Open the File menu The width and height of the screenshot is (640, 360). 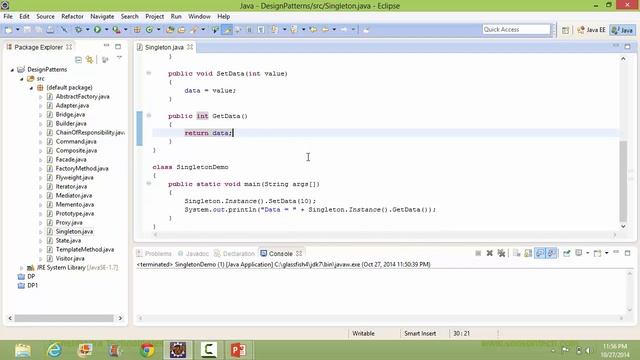click(8, 16)
